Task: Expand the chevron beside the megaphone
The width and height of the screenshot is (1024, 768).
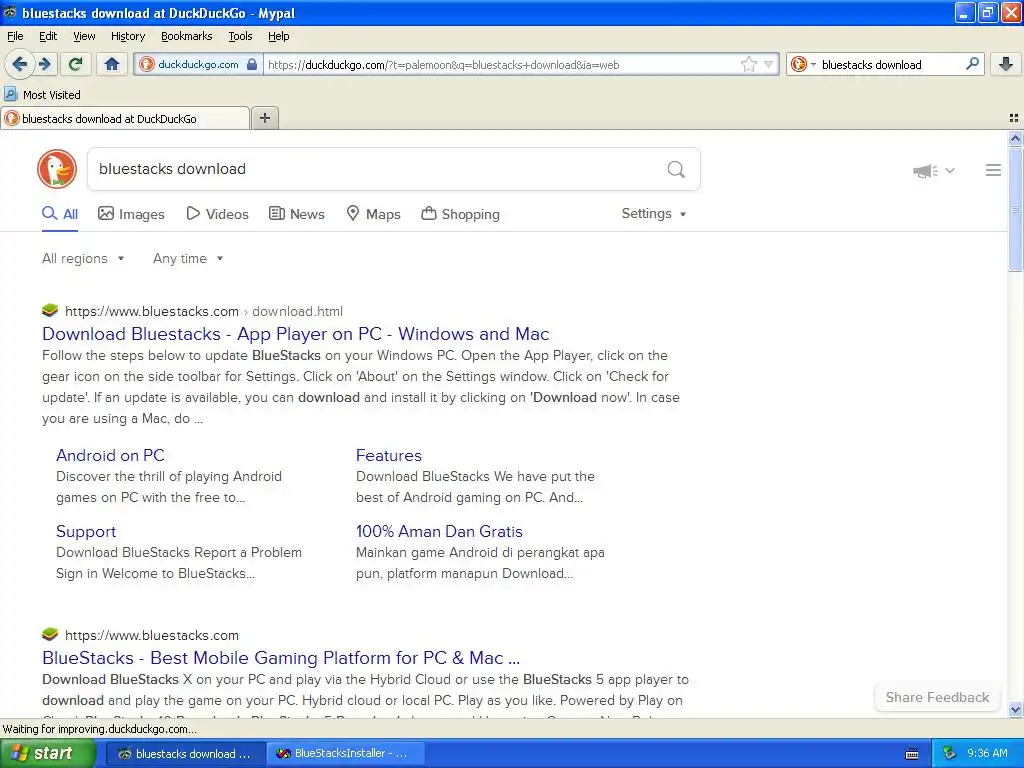Action: [950, 170]
